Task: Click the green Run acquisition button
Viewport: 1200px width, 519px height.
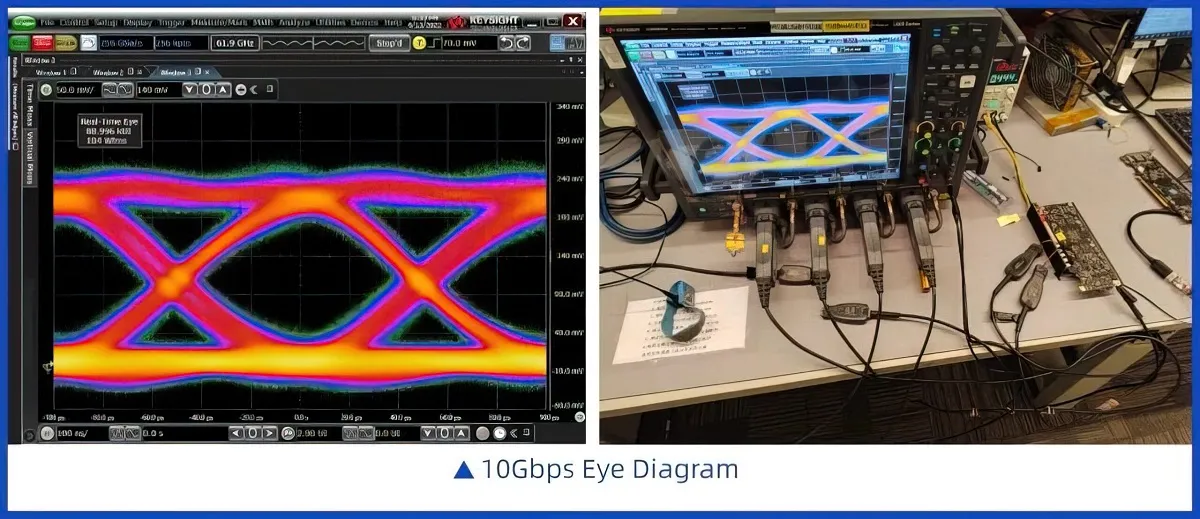Action: (x=18, y=43)
